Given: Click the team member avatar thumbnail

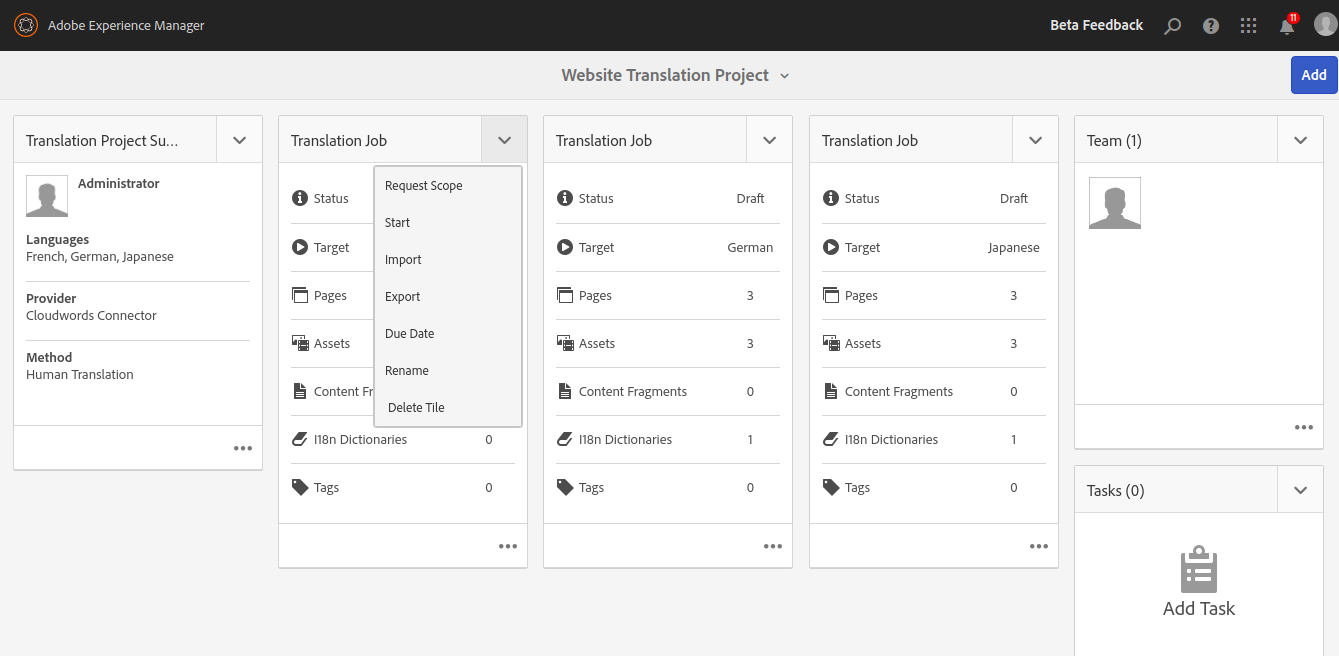Looking at the screenshot, I should pos(1114,203).
